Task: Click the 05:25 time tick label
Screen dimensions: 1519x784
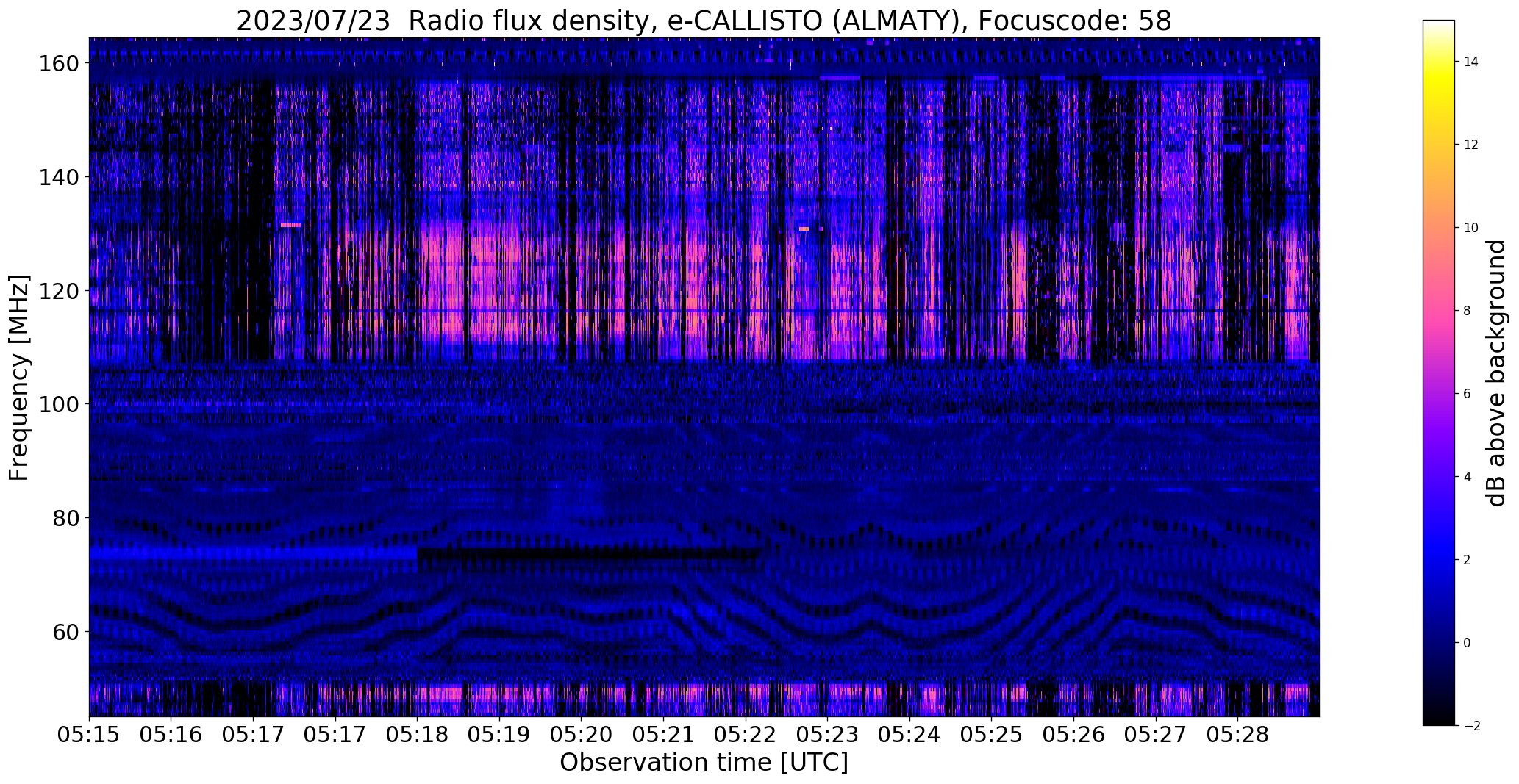Action: pos(991,735)
